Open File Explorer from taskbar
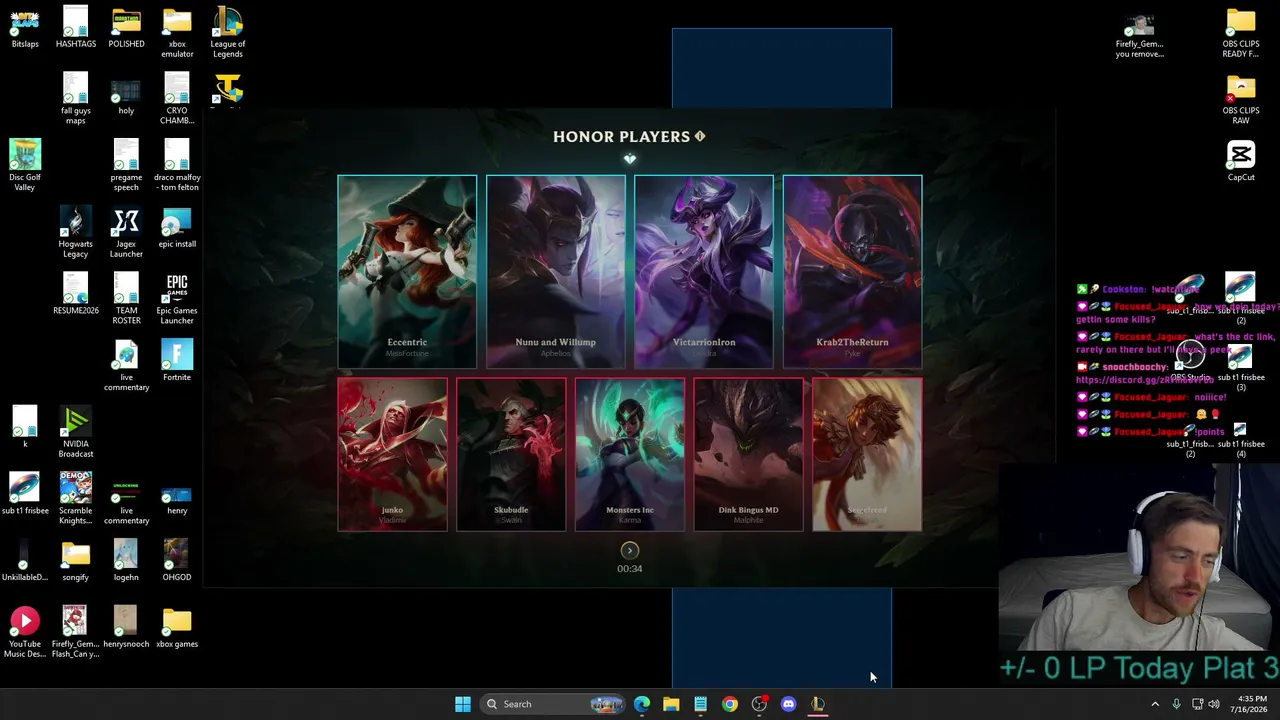The width and height of the screenshot is (1280, 720). pyautogui.click(x=671, y=704)
